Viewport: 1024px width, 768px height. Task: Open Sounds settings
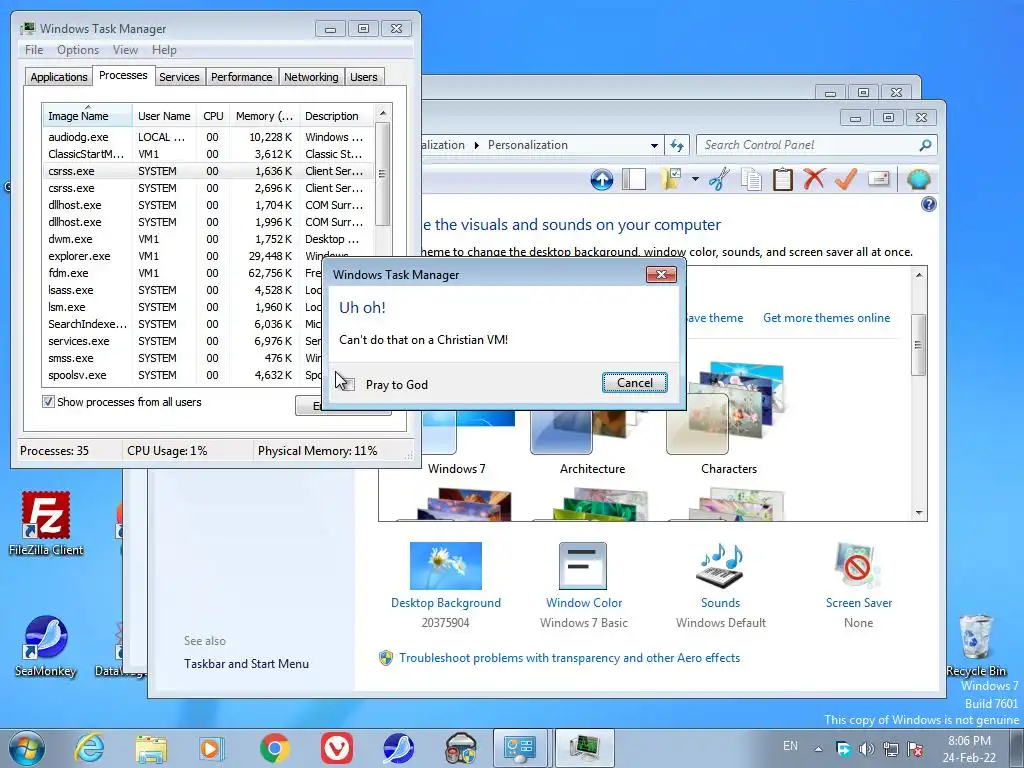(720, 584)
